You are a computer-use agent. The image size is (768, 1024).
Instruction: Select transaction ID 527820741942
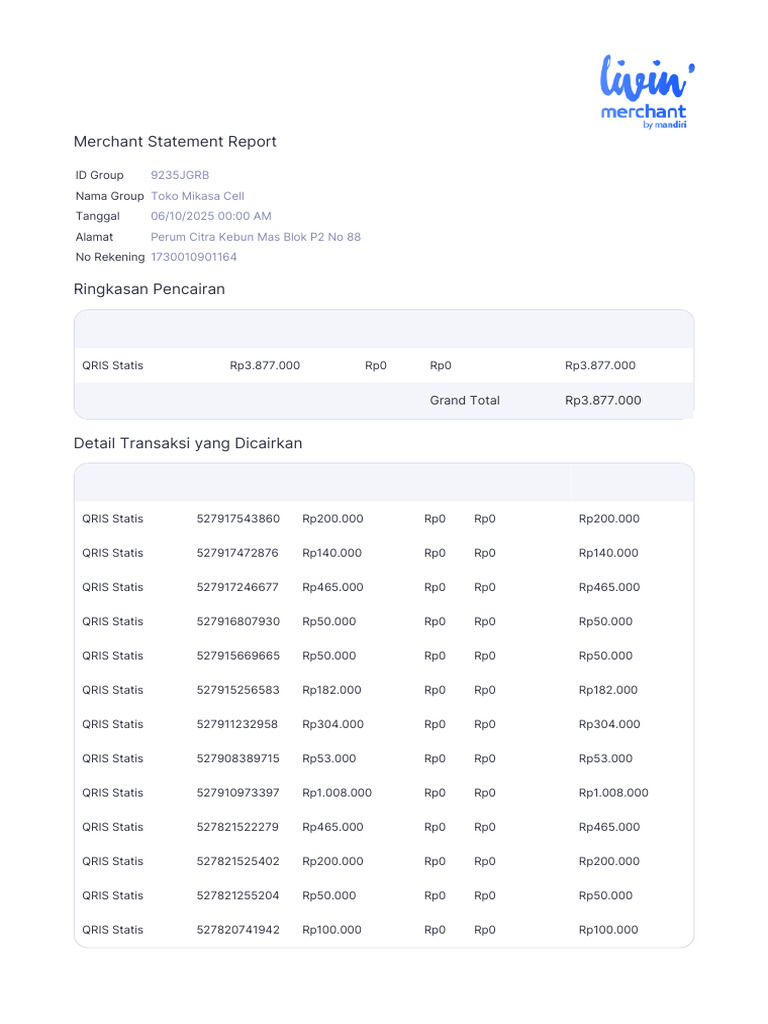[x=238, y=930]
